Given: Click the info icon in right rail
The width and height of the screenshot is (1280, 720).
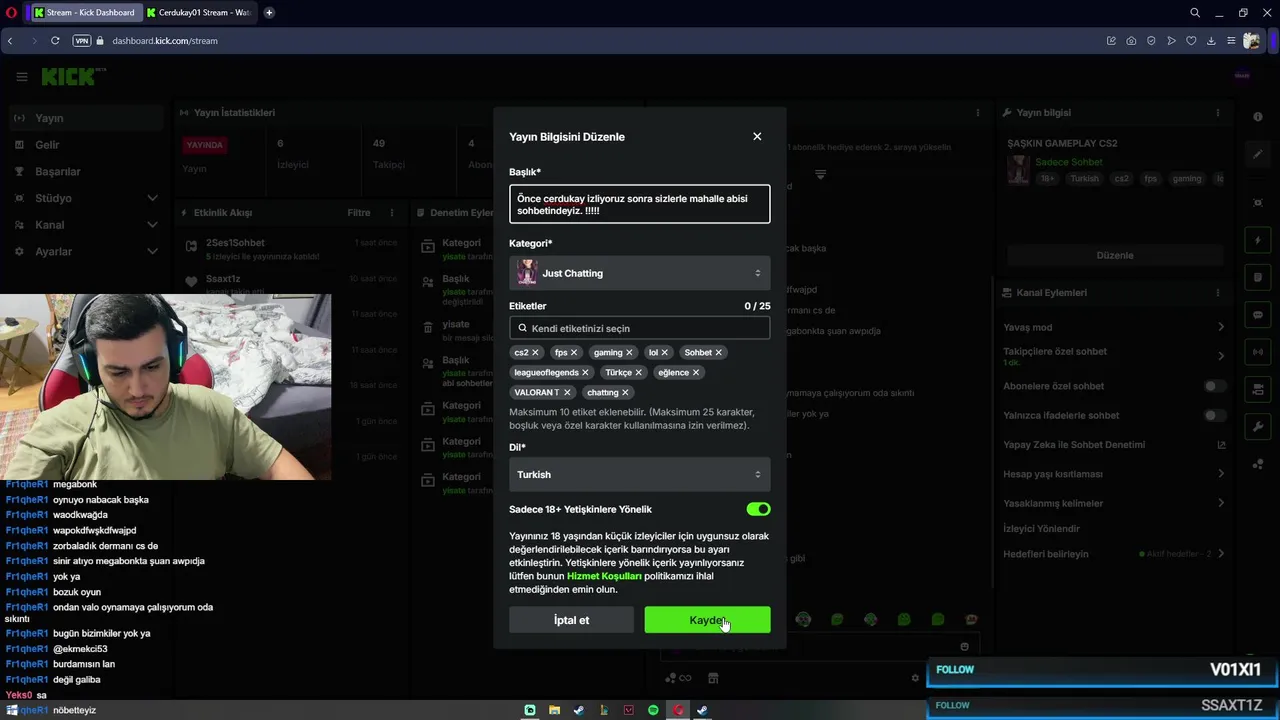Looking at the screenshot, I should pos(1258,117).
